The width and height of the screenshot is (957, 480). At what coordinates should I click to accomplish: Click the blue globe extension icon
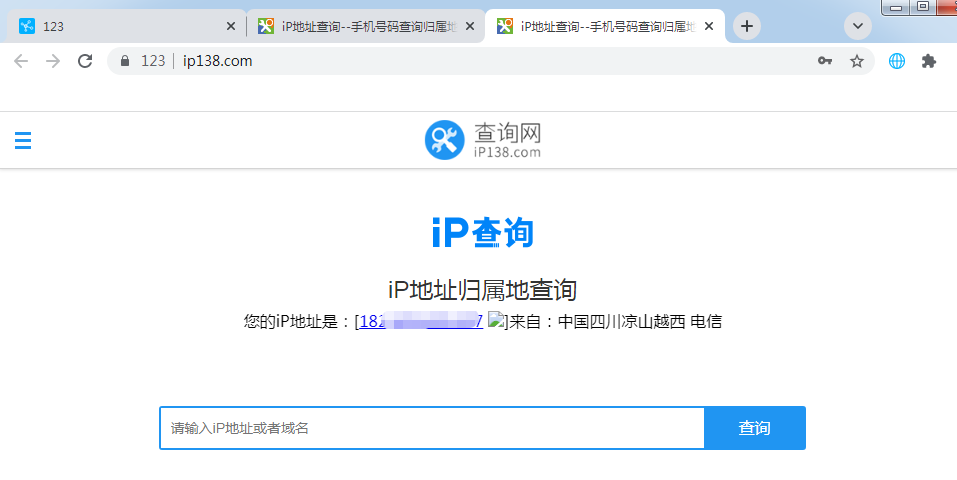pos(897,61)
